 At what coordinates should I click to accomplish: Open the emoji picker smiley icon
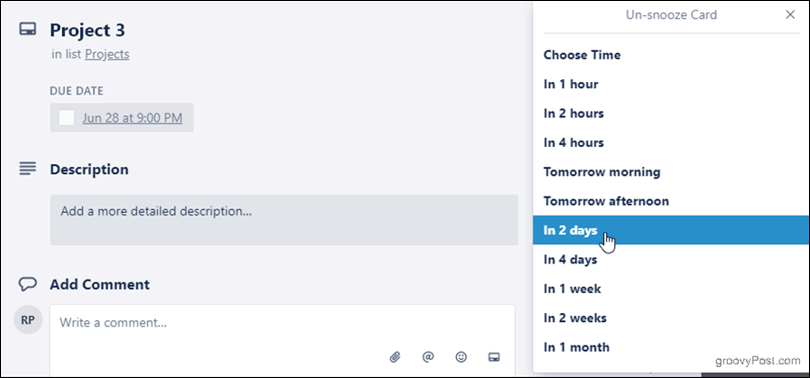[x=461, y=357]
